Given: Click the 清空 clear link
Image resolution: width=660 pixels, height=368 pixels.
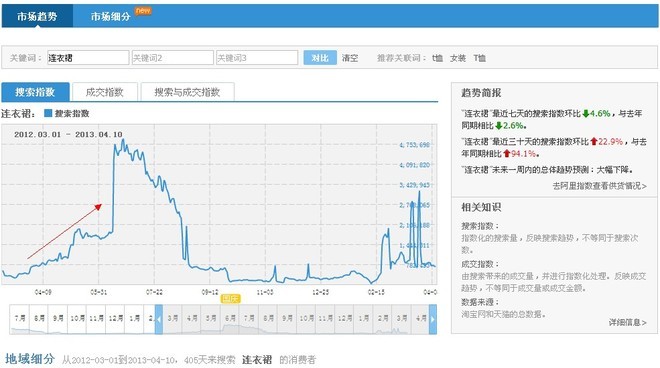Looking at the screenshot, I should coord(350,58).
